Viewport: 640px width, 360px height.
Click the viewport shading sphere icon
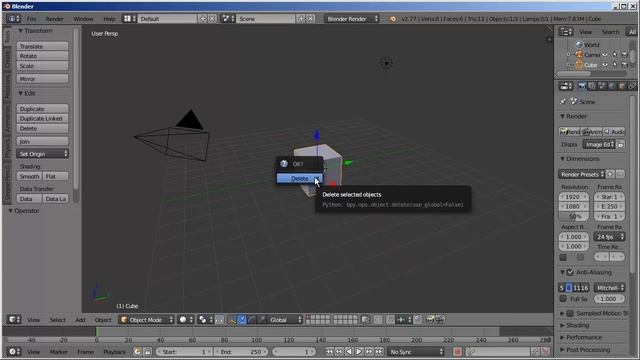pos(186,320)
